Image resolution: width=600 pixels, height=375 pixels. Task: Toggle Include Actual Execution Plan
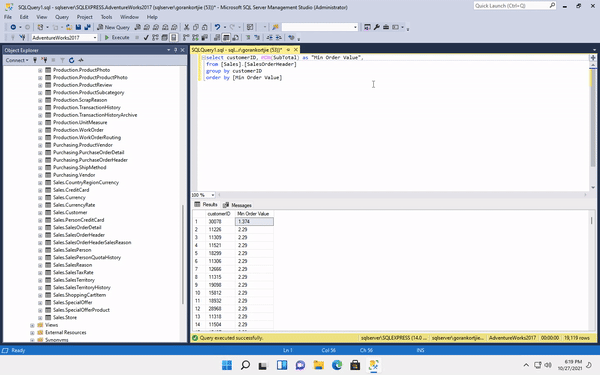coord(186,38)
